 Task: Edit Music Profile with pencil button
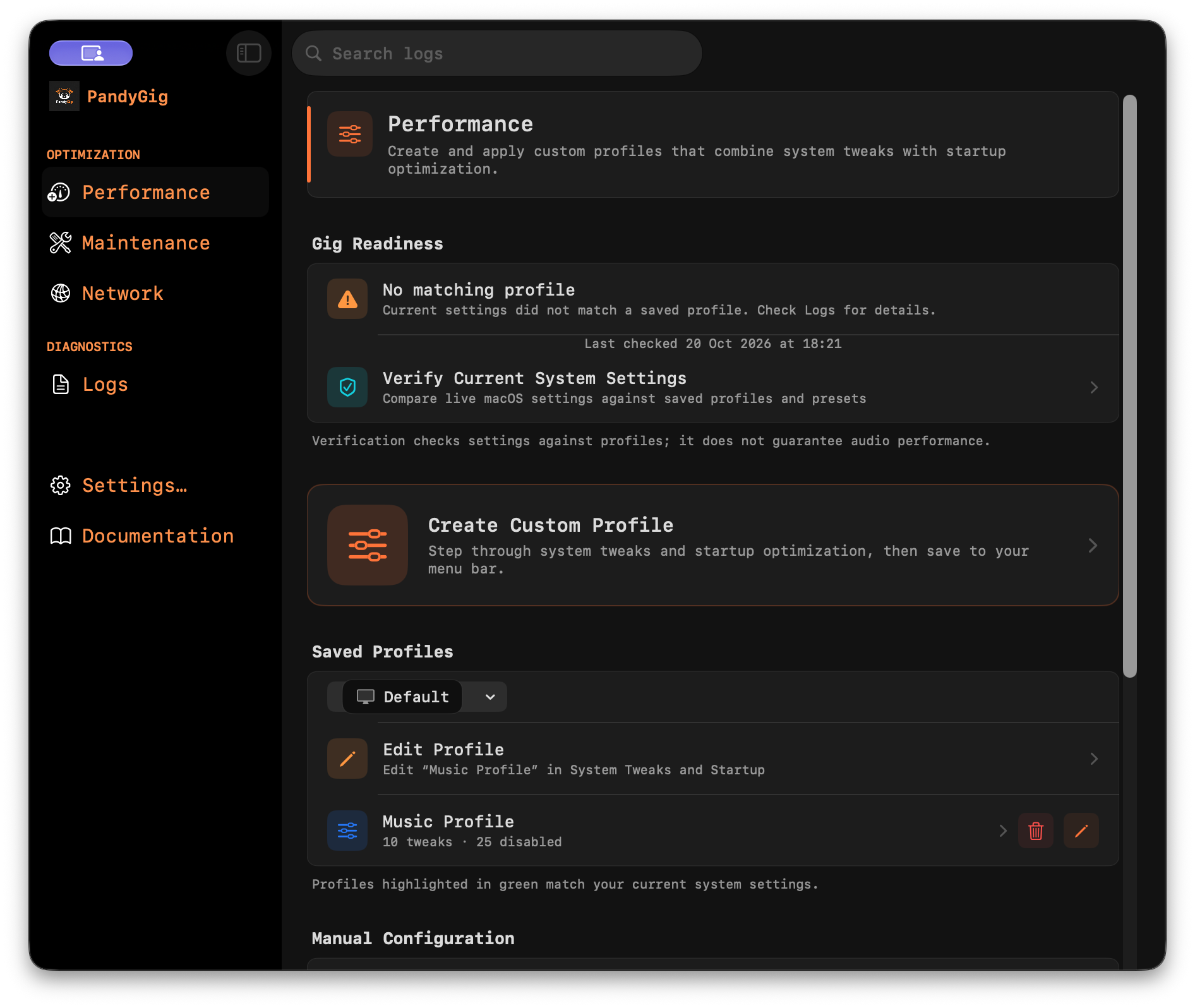1081,831
